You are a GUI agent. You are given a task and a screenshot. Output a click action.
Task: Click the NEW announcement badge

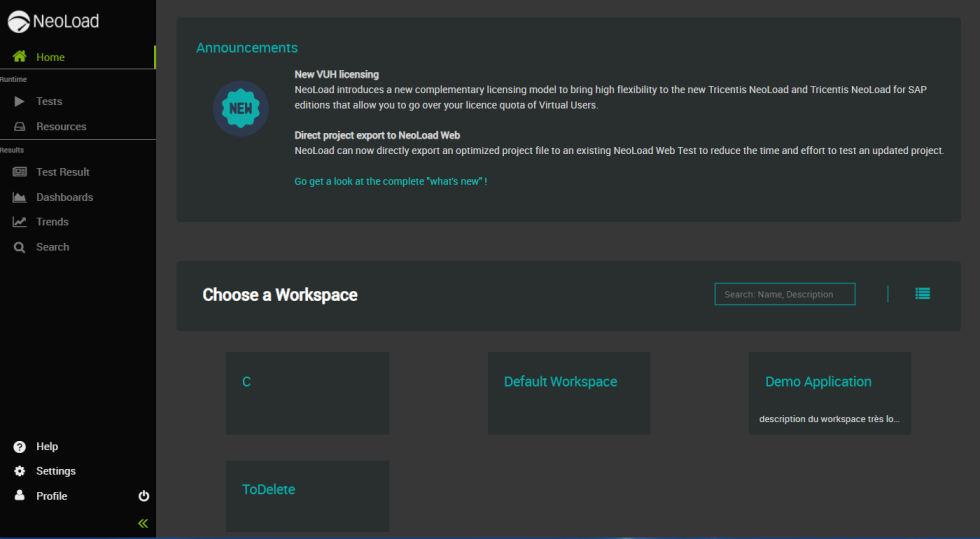[x=240, y=108]
